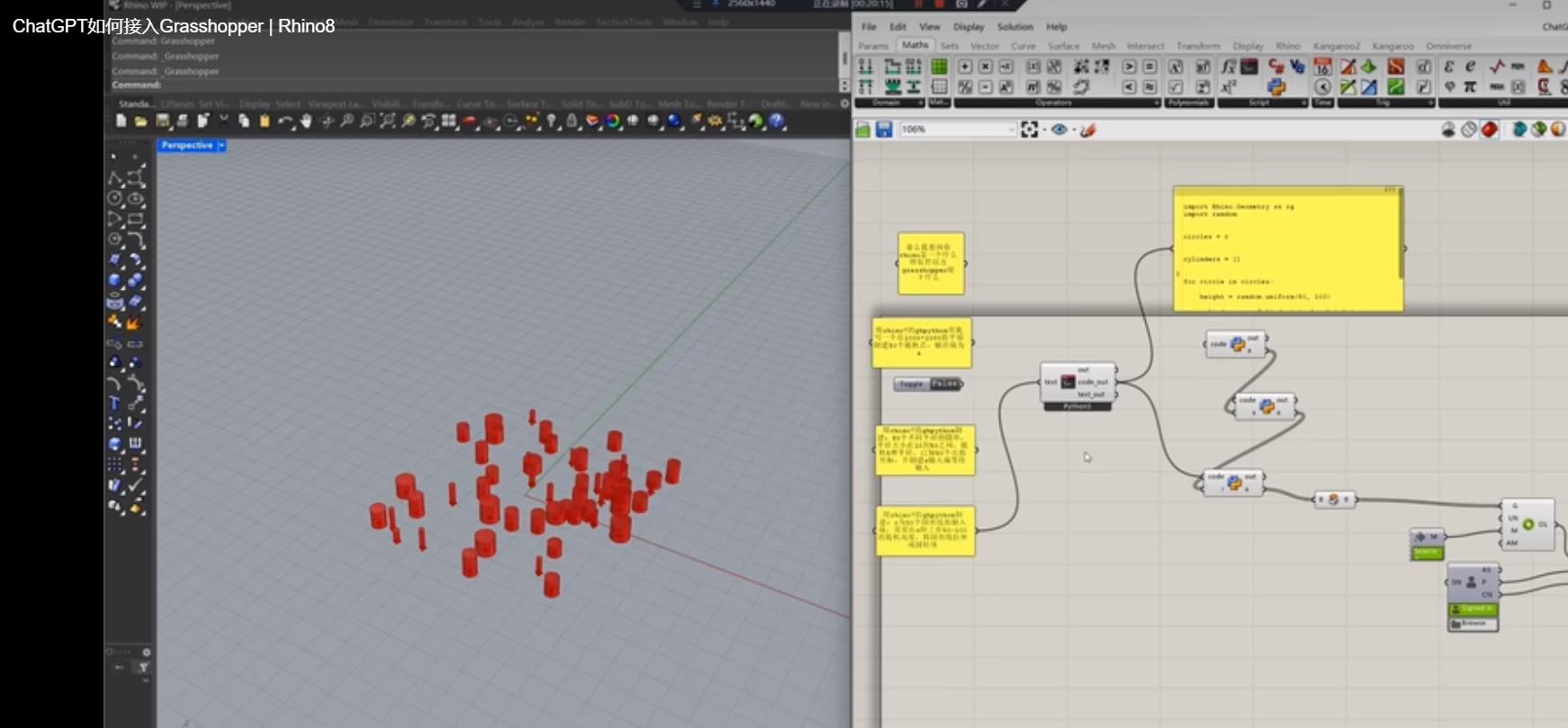This screenshot has width=1568, height=728.
Task: Switch to the Vector tab
Action: click(984, 46)
